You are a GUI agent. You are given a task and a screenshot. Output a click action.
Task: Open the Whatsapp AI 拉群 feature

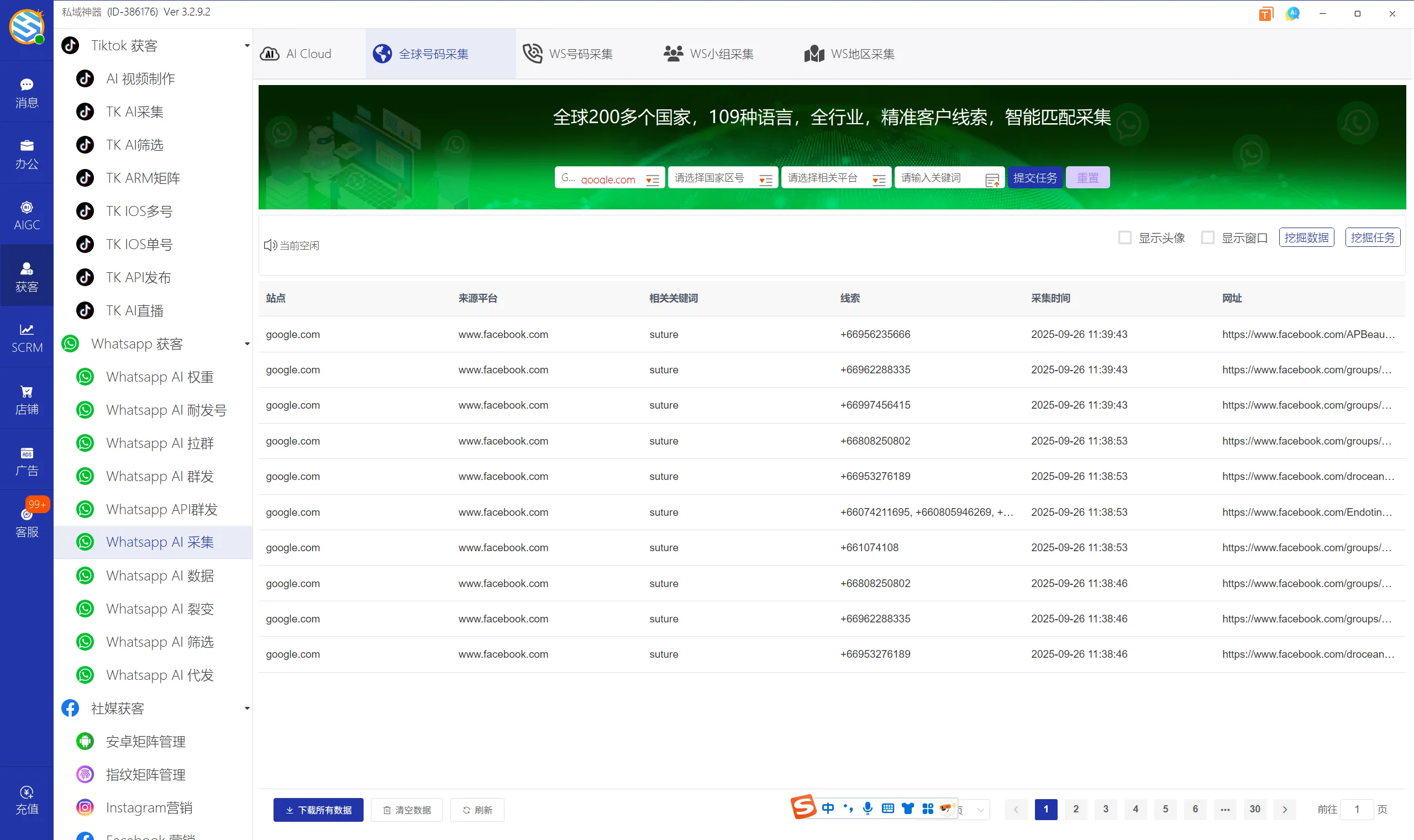(159, 442)
